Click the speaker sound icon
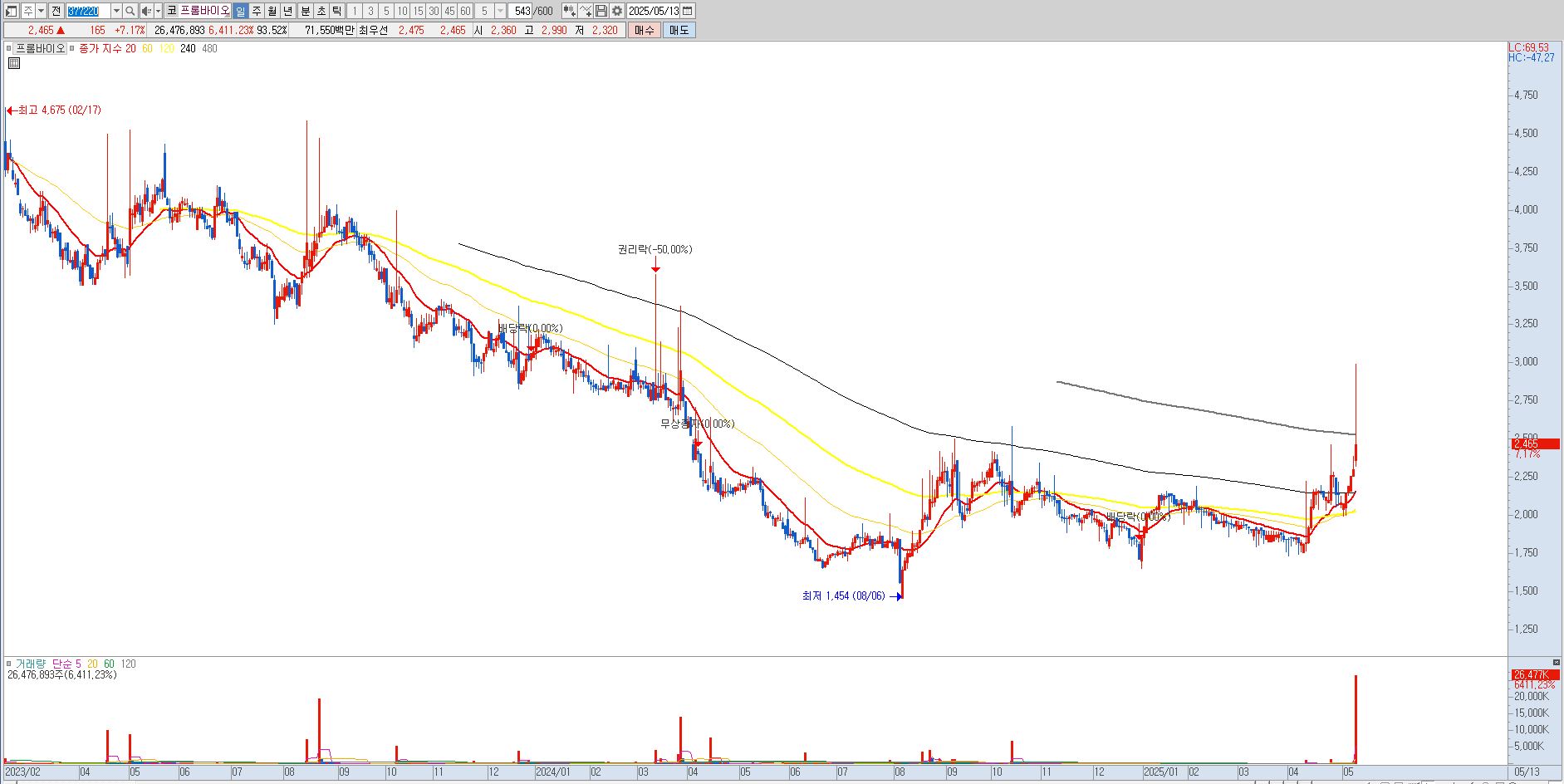Screen dimensions: 1564x784 (x=146, y=11)
